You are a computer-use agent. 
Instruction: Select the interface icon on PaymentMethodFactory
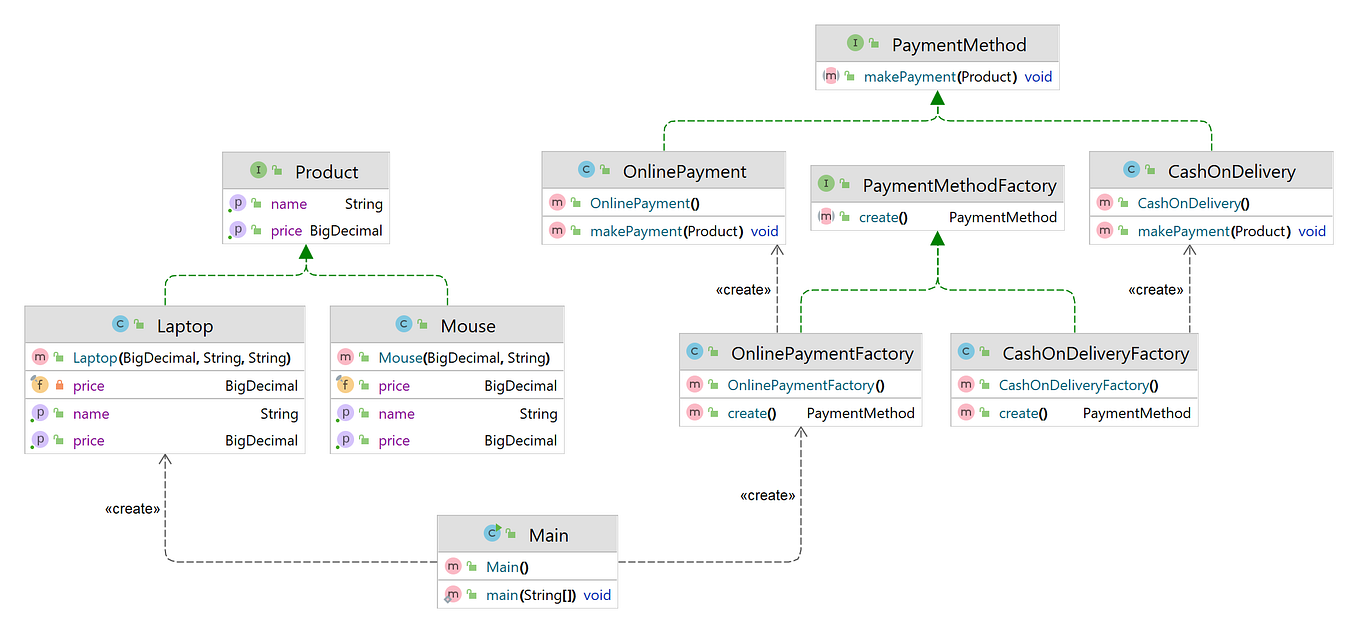click(826, 185)
